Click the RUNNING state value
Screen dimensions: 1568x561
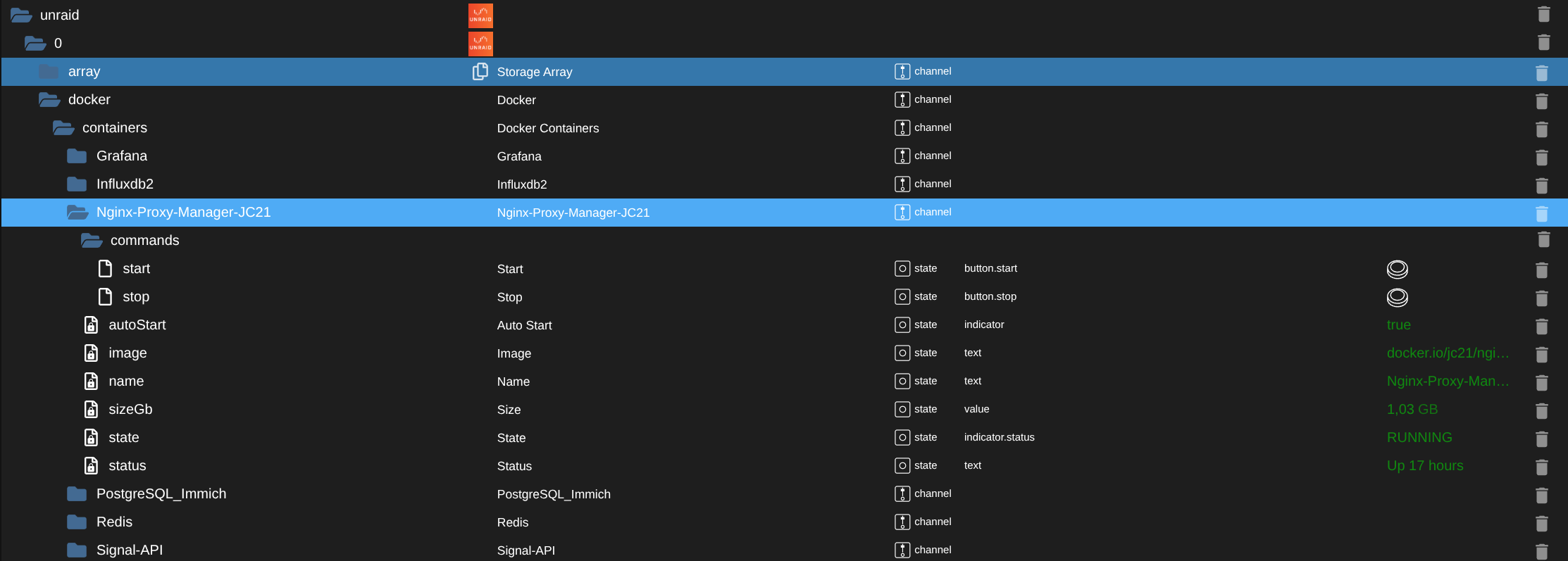tap(1419, 437)
